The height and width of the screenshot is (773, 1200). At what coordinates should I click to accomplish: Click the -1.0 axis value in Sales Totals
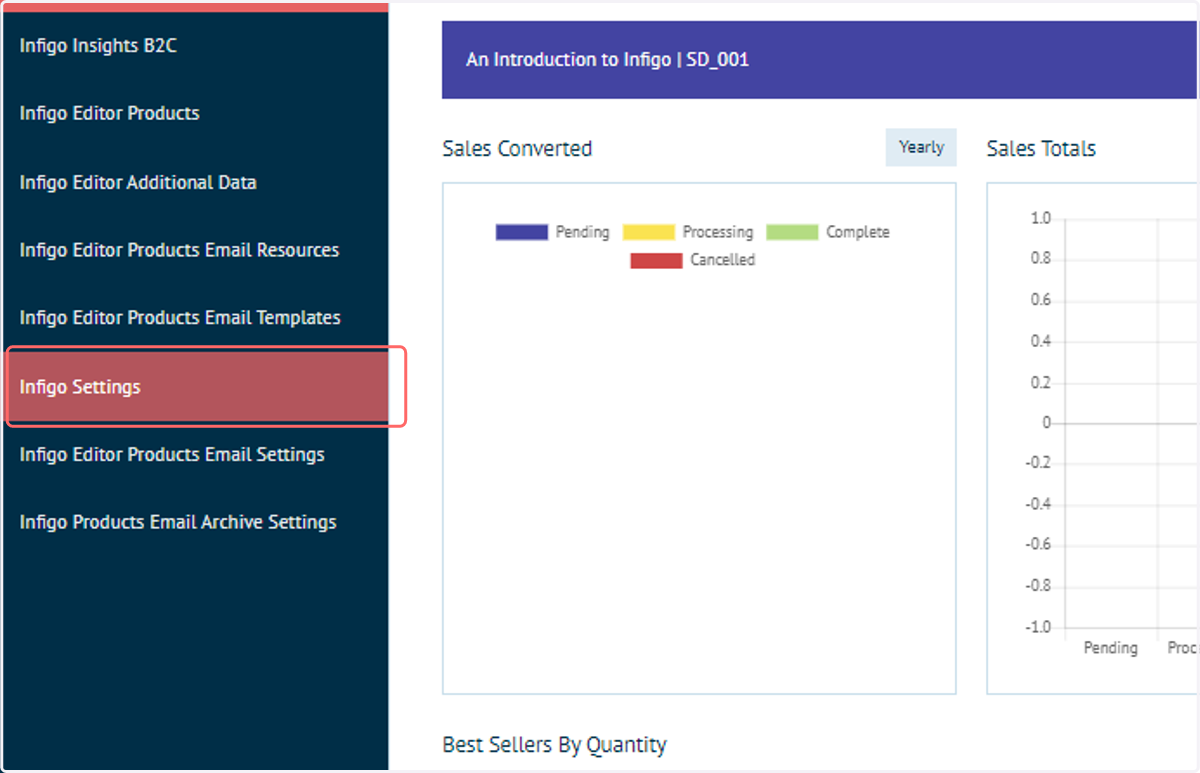coord(1038,627)
